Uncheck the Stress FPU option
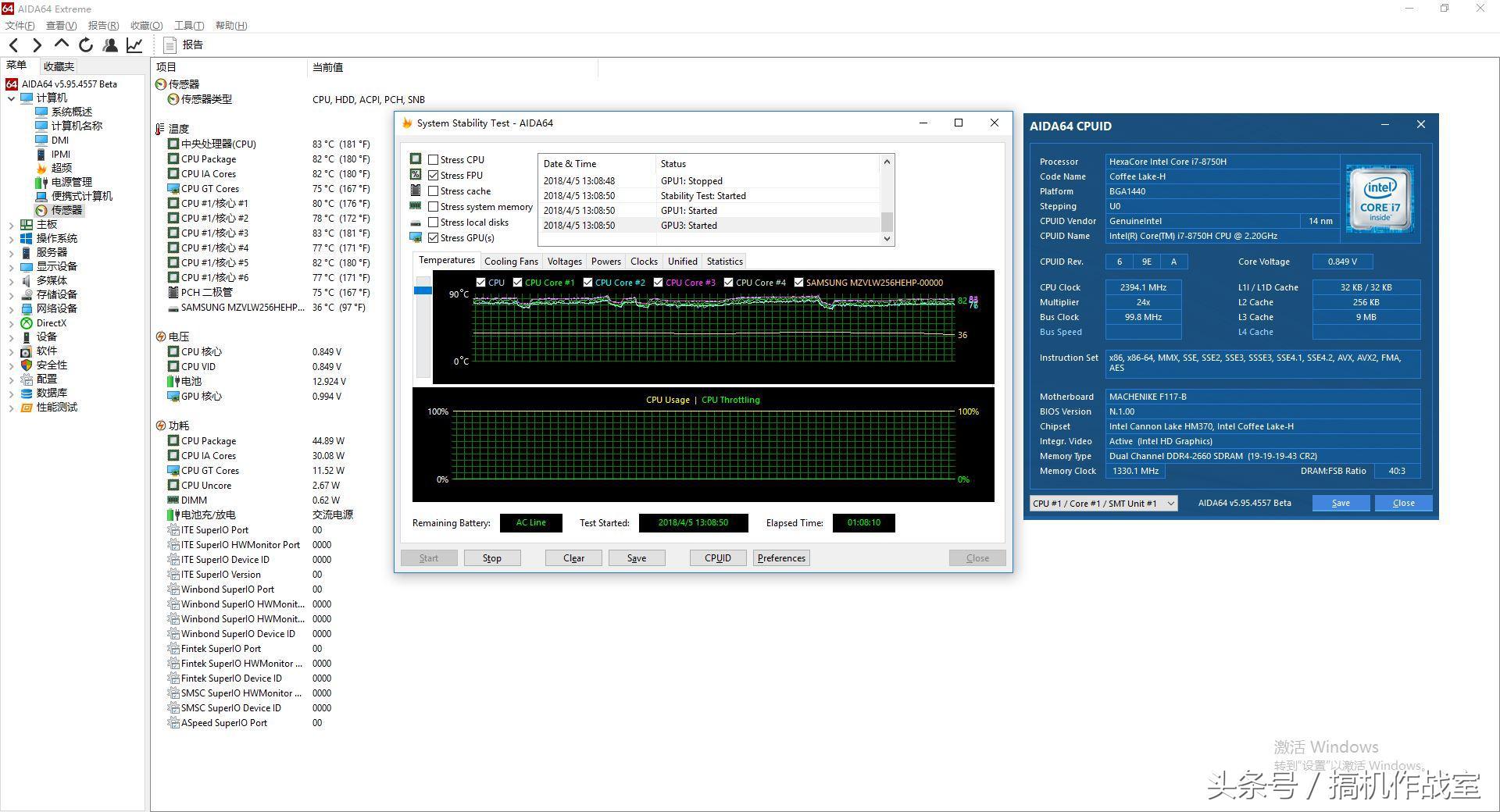The image size is (1500, 812). click(x=434, y=176)
